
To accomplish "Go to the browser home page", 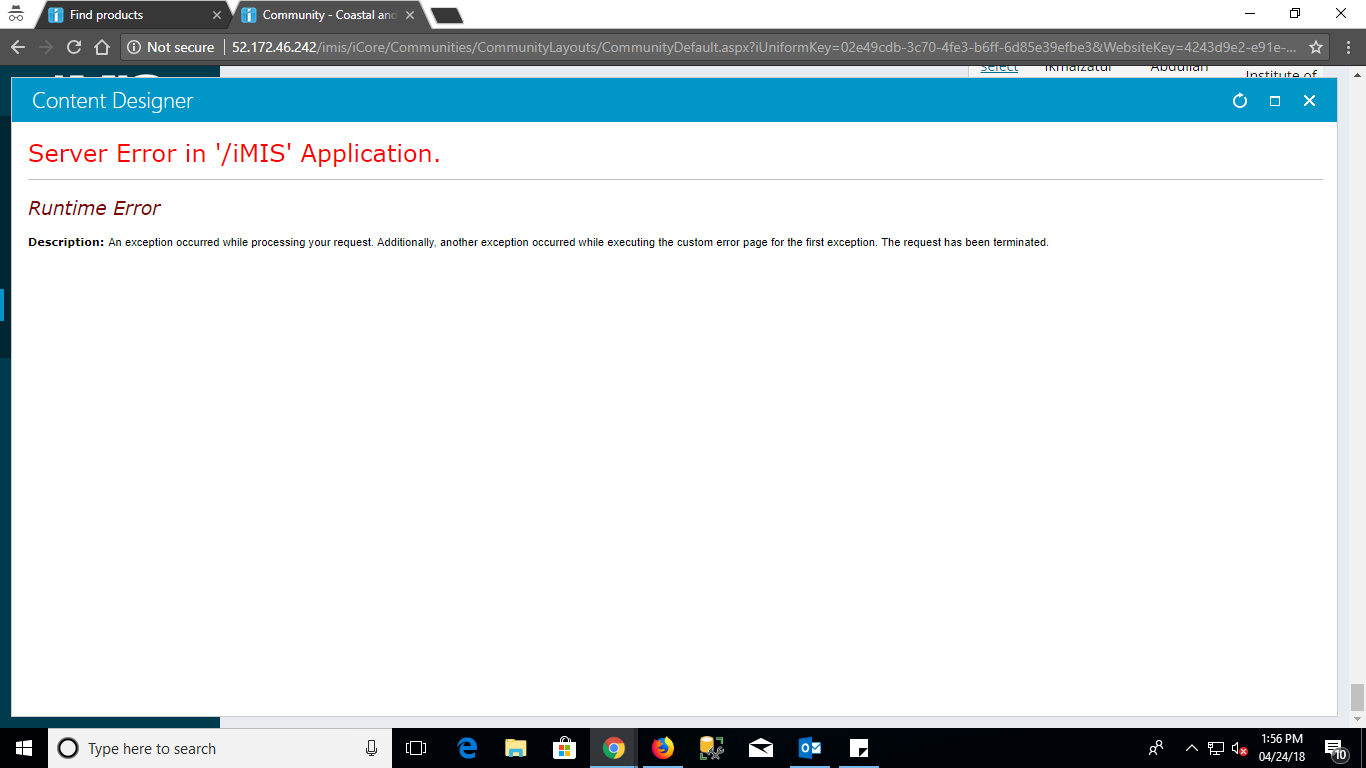I will pyautogui.click(x=101, y=47).
